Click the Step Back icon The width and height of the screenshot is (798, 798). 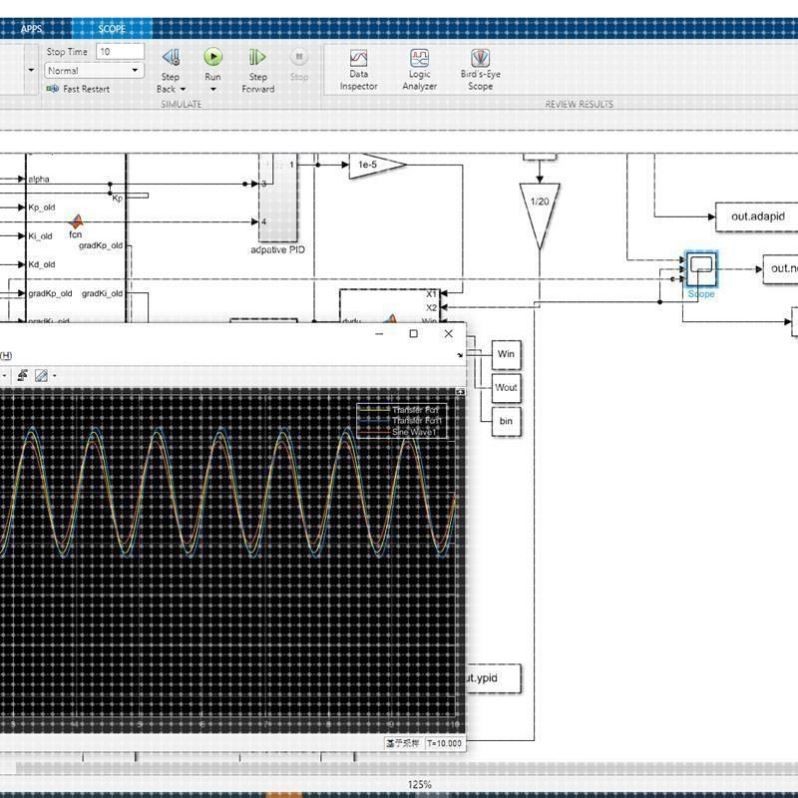(x=170, y=58)
